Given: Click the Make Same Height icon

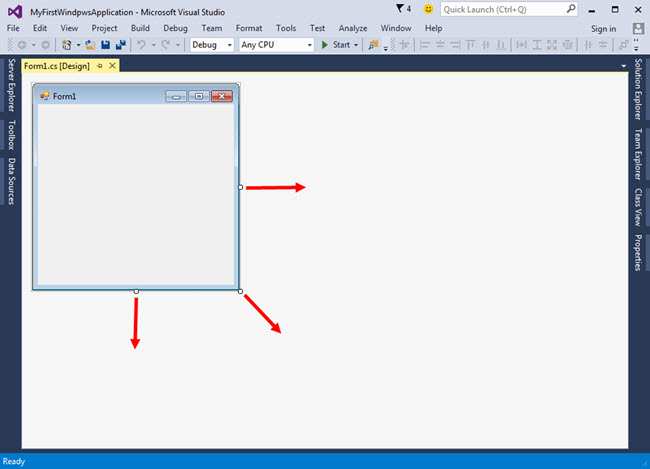Looking at the screenshot, I should 537,45.
